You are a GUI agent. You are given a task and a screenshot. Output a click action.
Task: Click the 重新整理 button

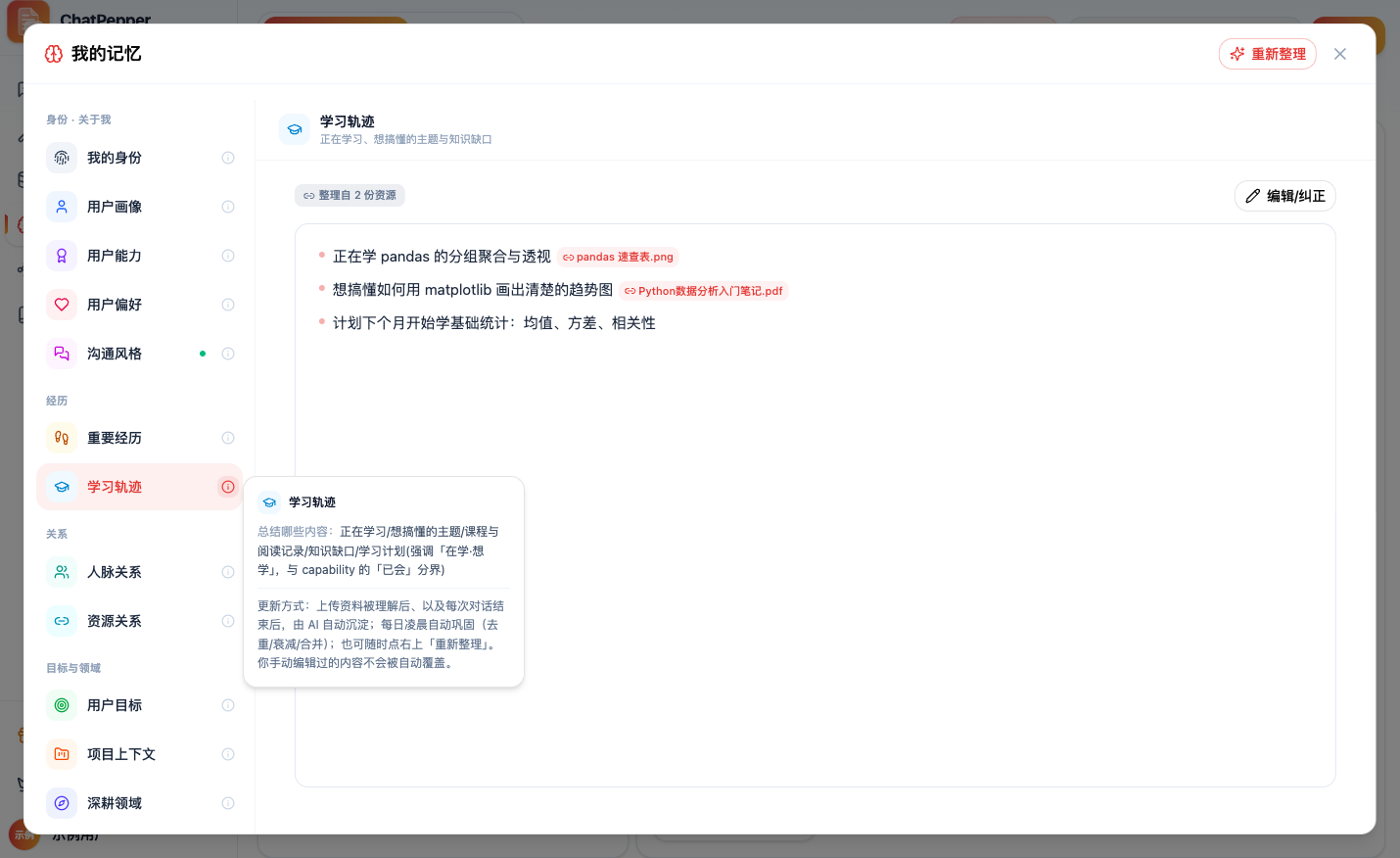pos(1268,54)
